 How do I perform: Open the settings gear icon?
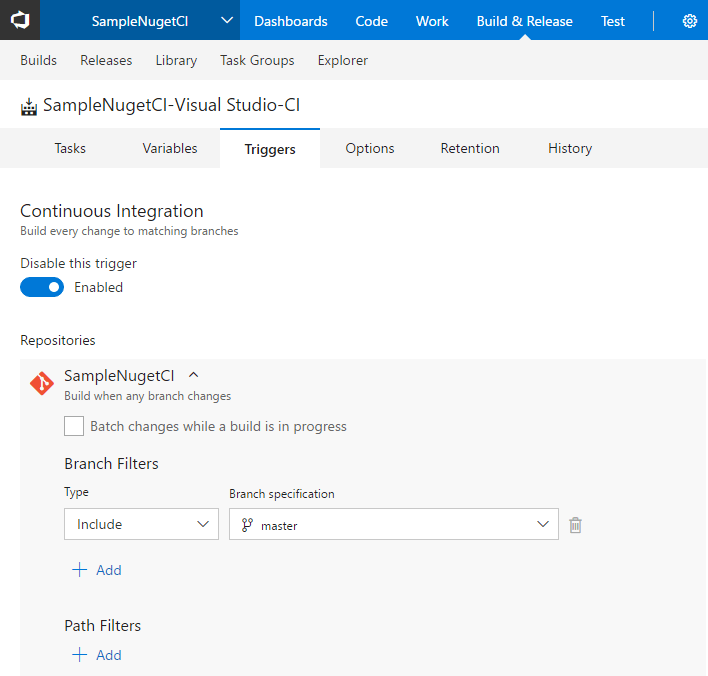[x=689, y=21]
